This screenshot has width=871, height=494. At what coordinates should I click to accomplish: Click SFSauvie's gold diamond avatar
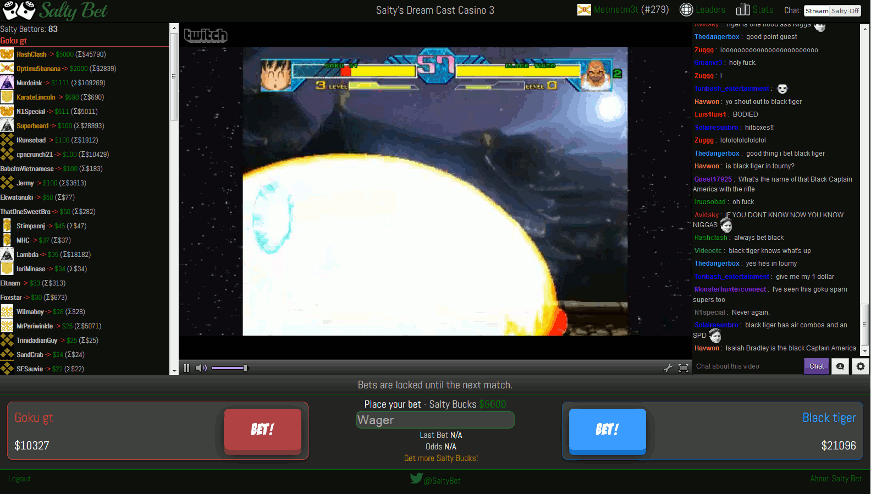[x=7, y=368]
